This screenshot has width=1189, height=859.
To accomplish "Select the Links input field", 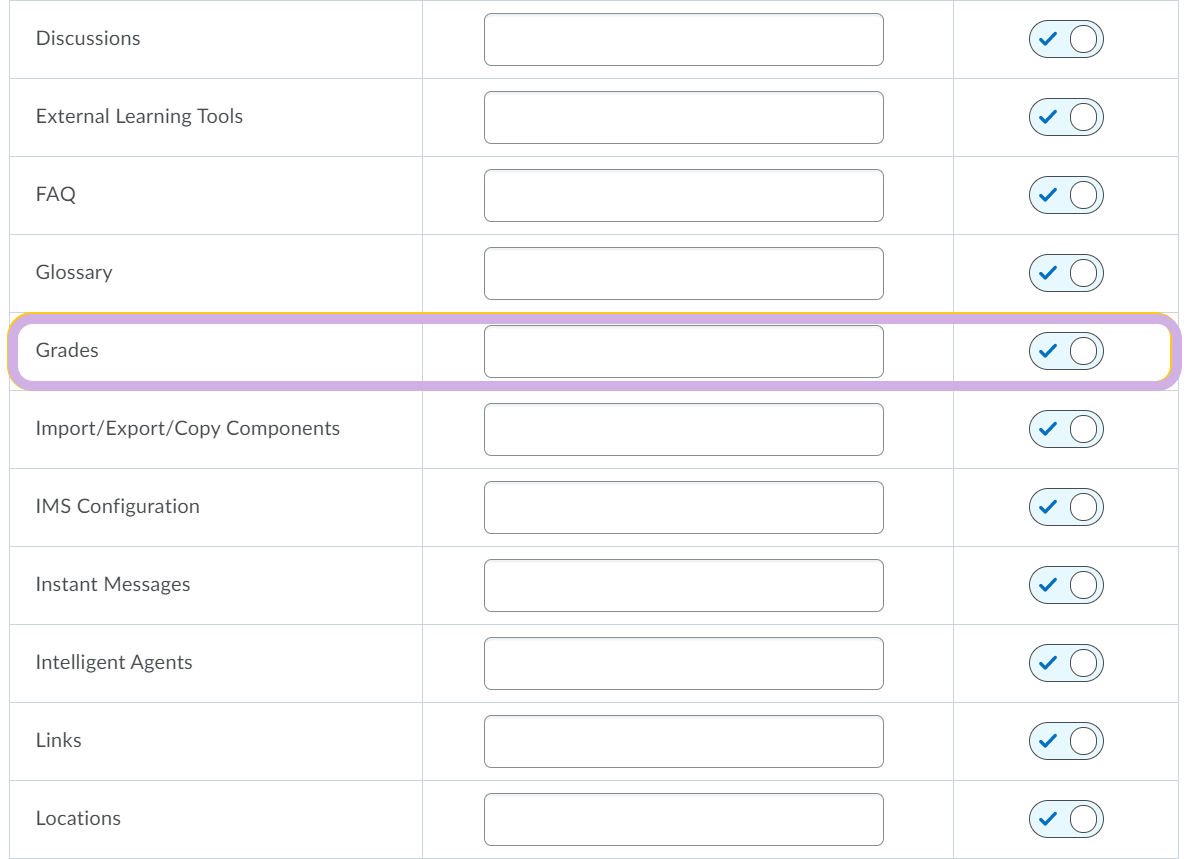I will (x=683, y=741).
